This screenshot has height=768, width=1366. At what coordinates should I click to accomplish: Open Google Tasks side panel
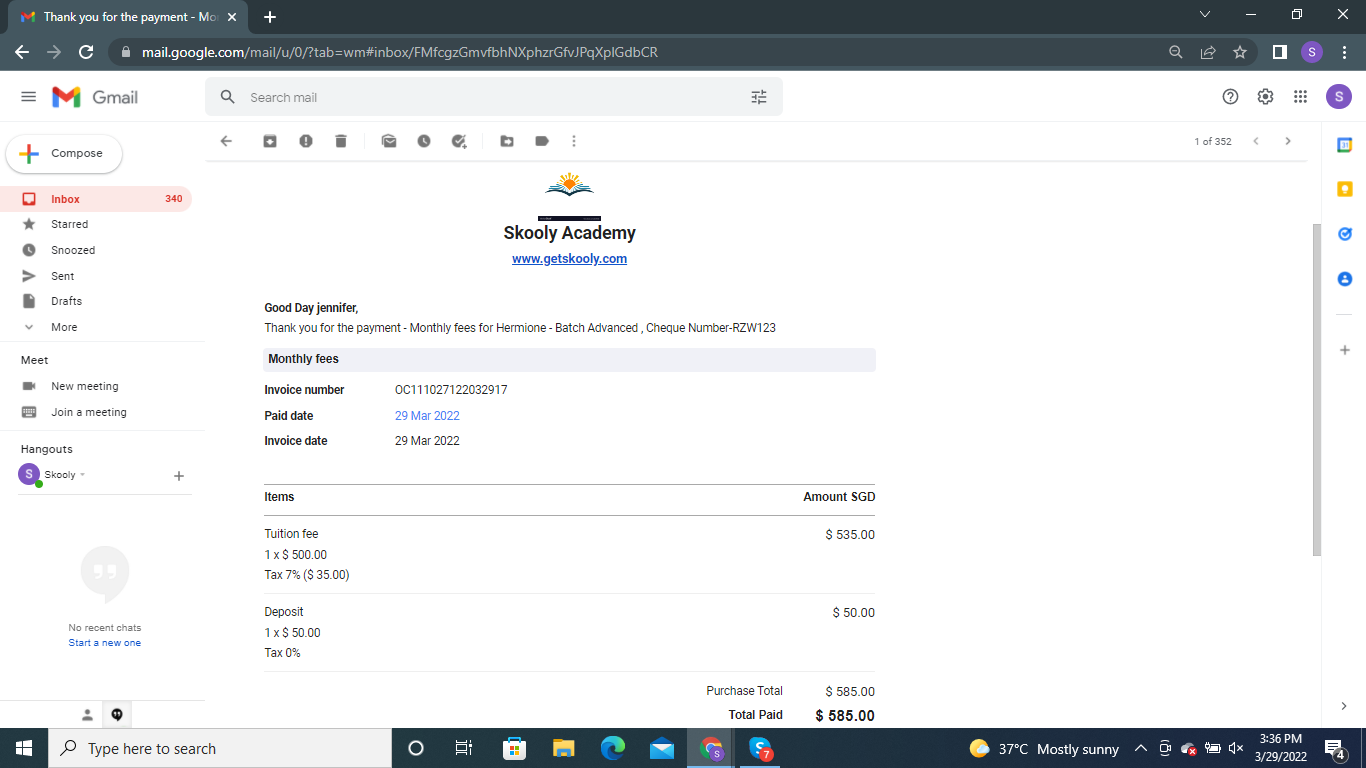pyautogui.click(x=1345, y=234)
